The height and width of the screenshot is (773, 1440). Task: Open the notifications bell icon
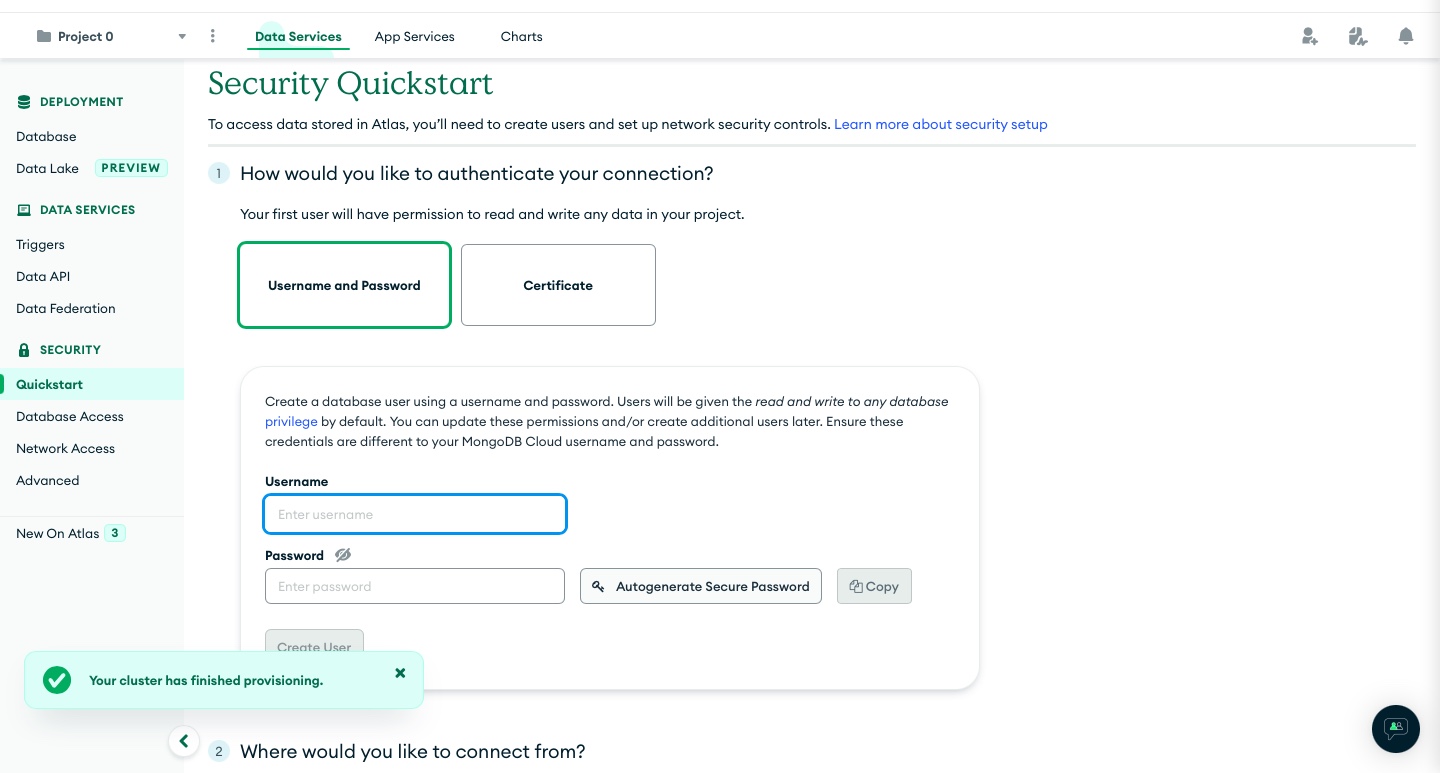(x=1406, y=36)
